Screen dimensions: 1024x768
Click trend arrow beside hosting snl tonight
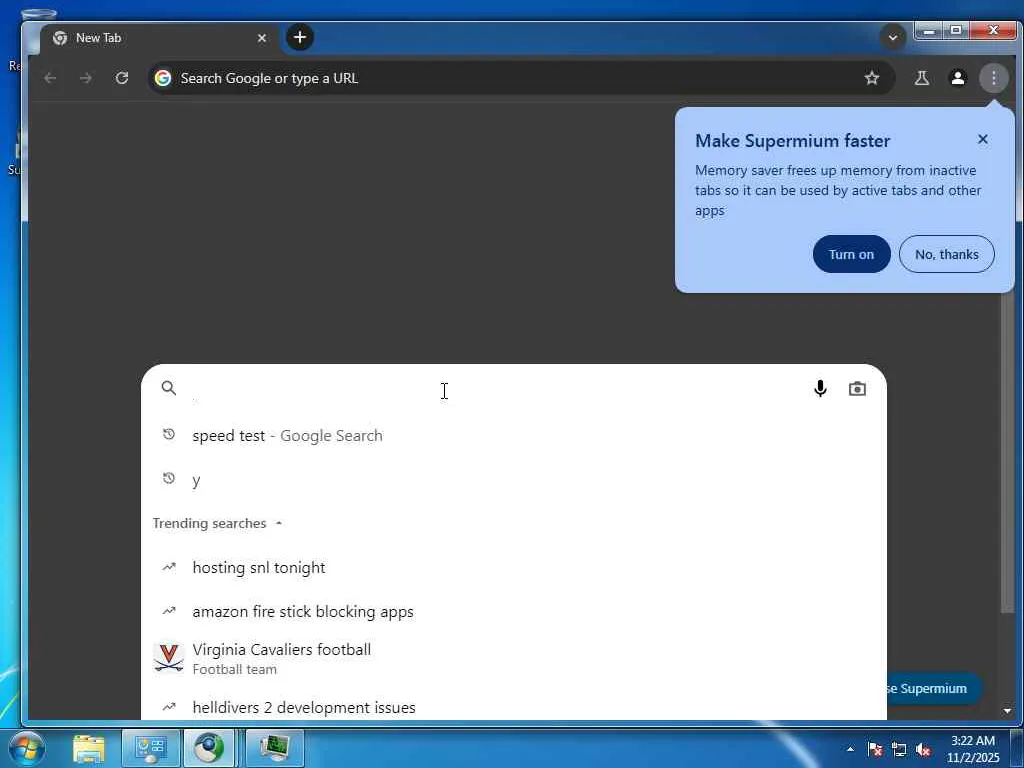point(168,567)
